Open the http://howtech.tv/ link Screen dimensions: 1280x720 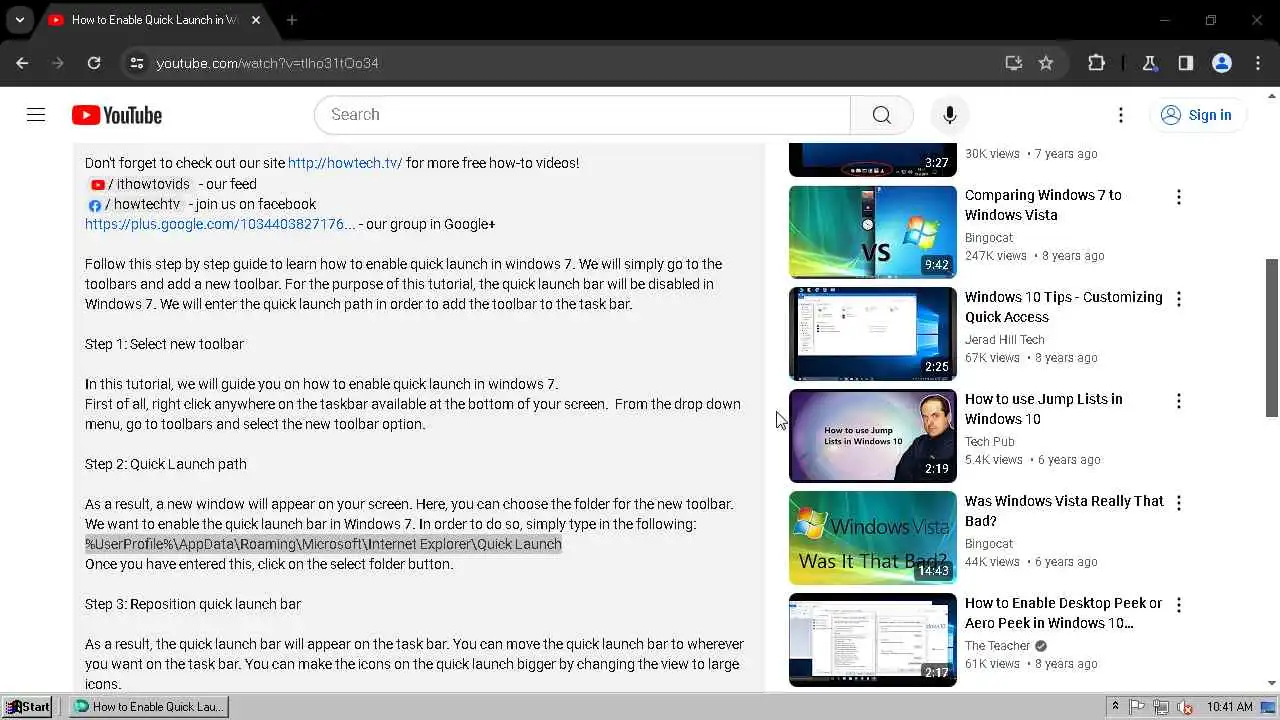pyautogui.click(x=345, y=163)
